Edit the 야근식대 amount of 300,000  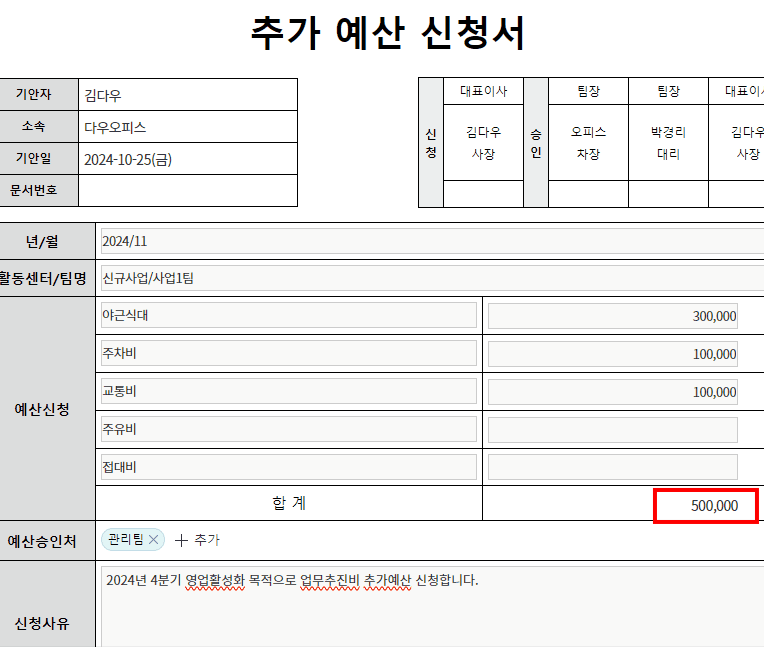click(x=612, y=316)
